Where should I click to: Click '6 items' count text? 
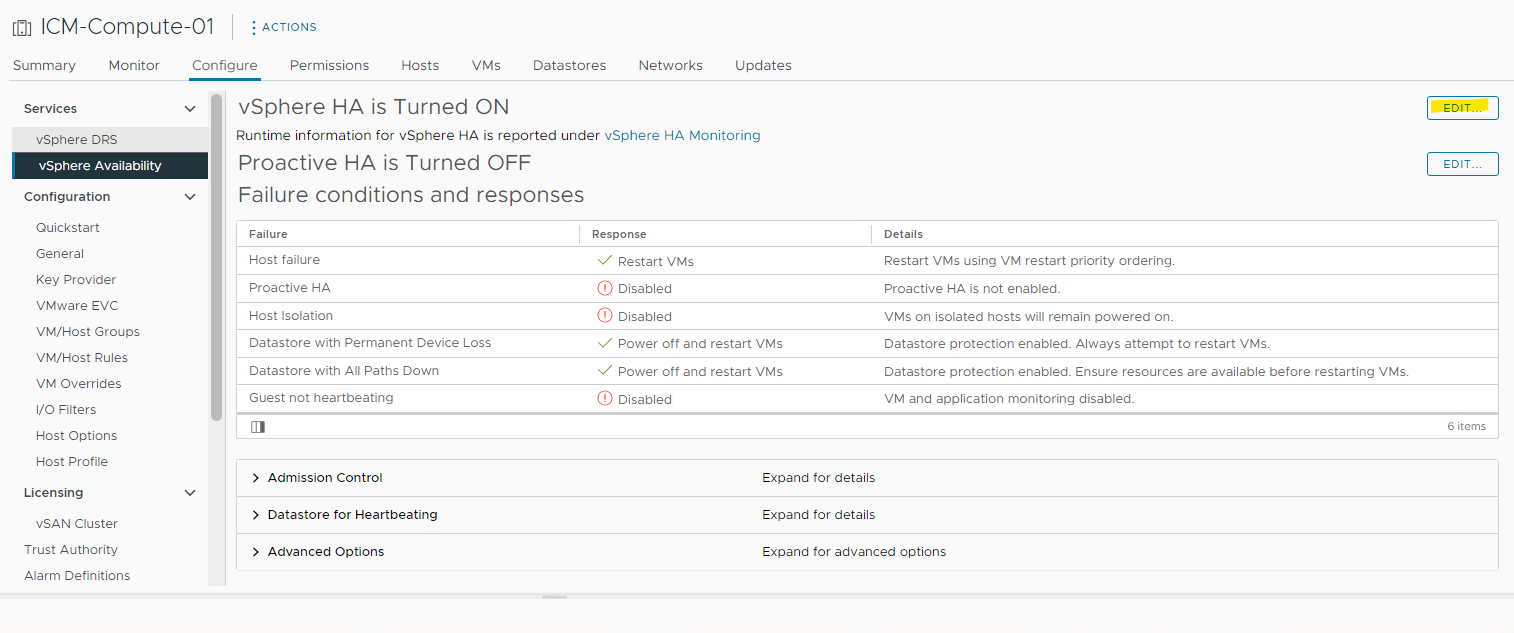pyautogui.click(x=1466, y=426)
